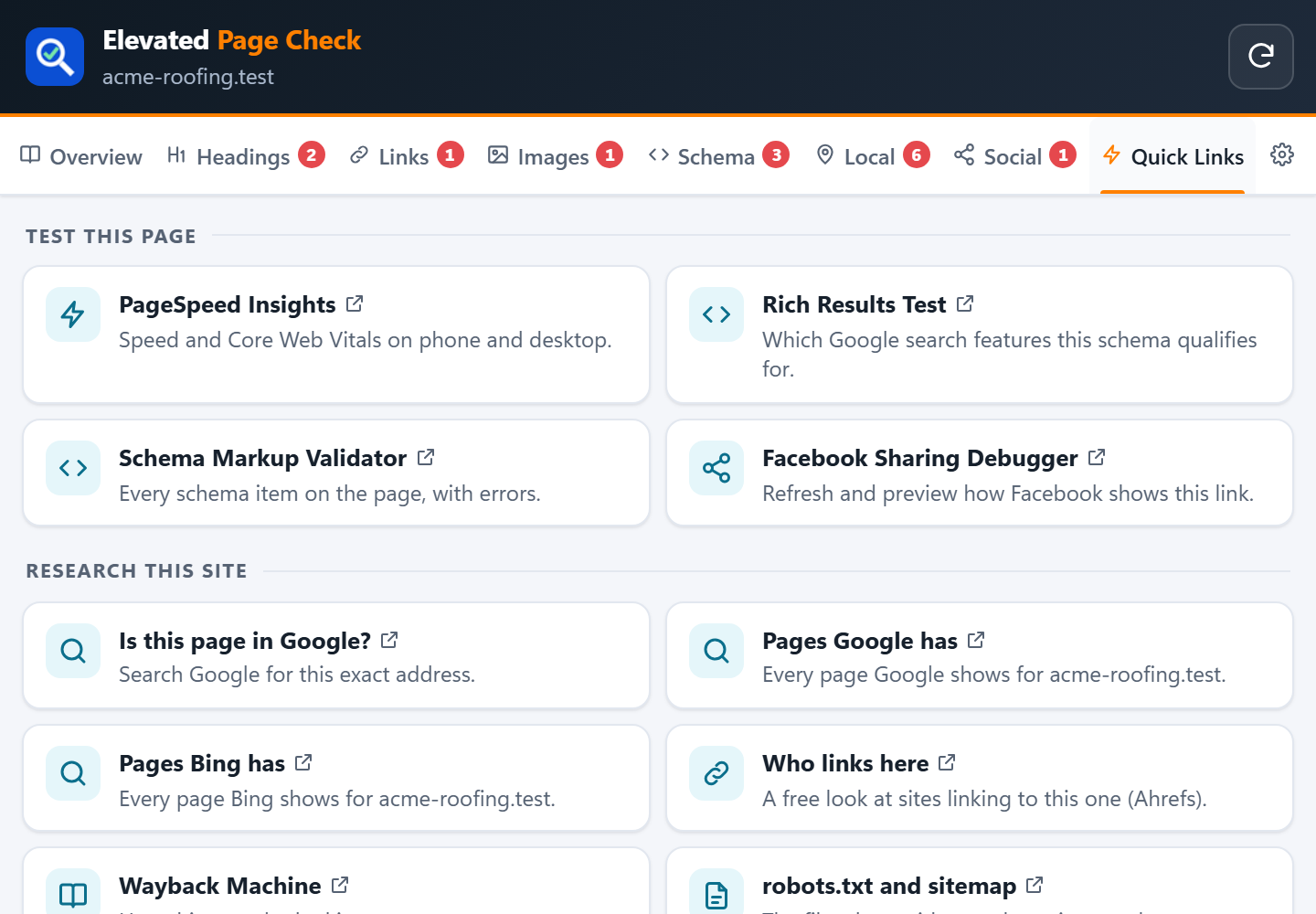Click the acme-roofing.test domain in the header

pyautogui.click(x=188, y=77)
